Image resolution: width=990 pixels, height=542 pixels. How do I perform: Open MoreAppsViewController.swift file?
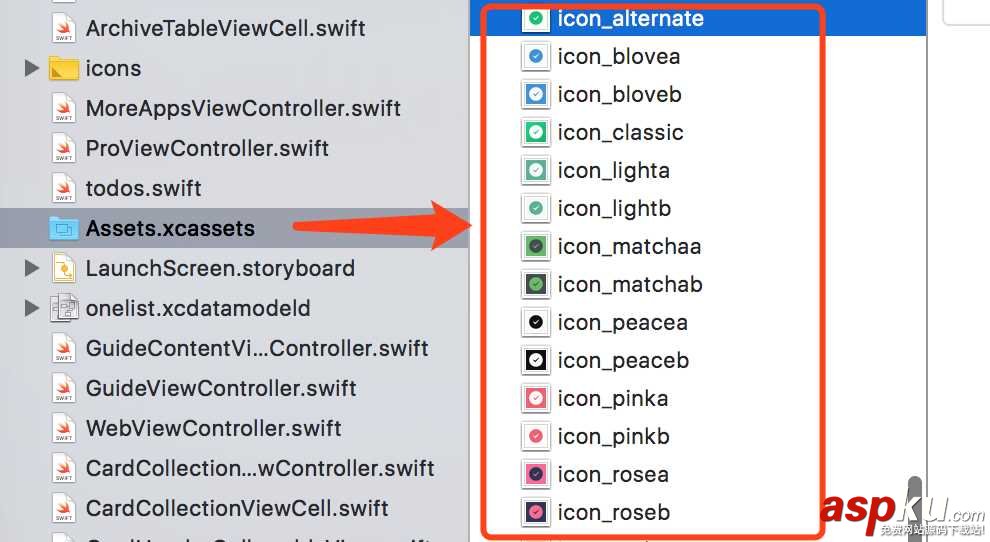[x=243, y=109]
